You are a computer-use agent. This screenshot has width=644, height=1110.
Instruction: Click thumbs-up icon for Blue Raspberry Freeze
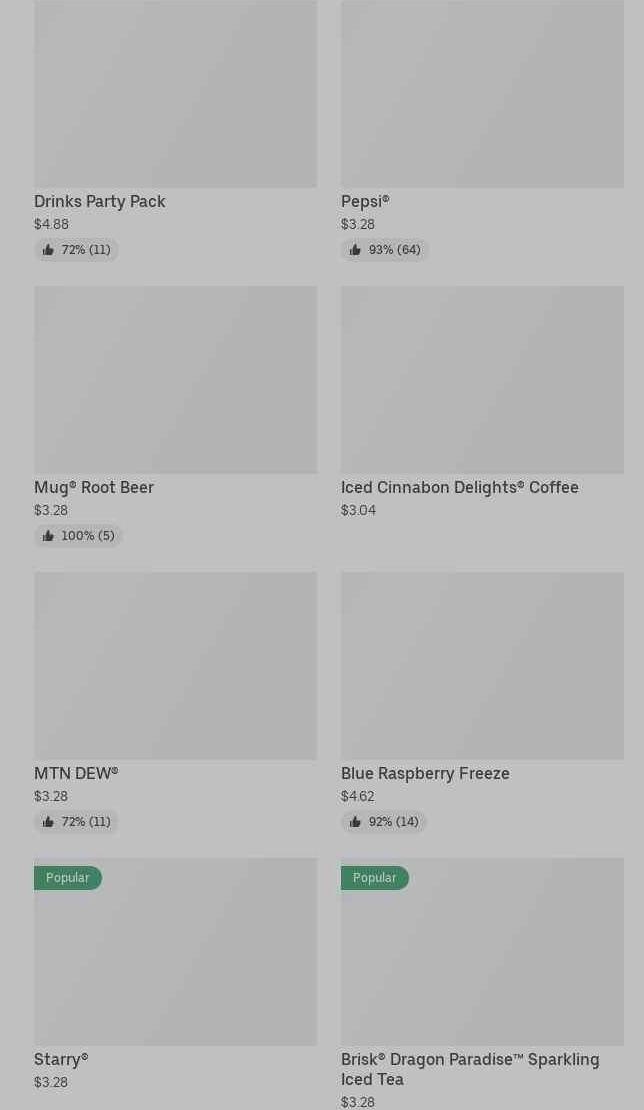[x=355, y=822]
